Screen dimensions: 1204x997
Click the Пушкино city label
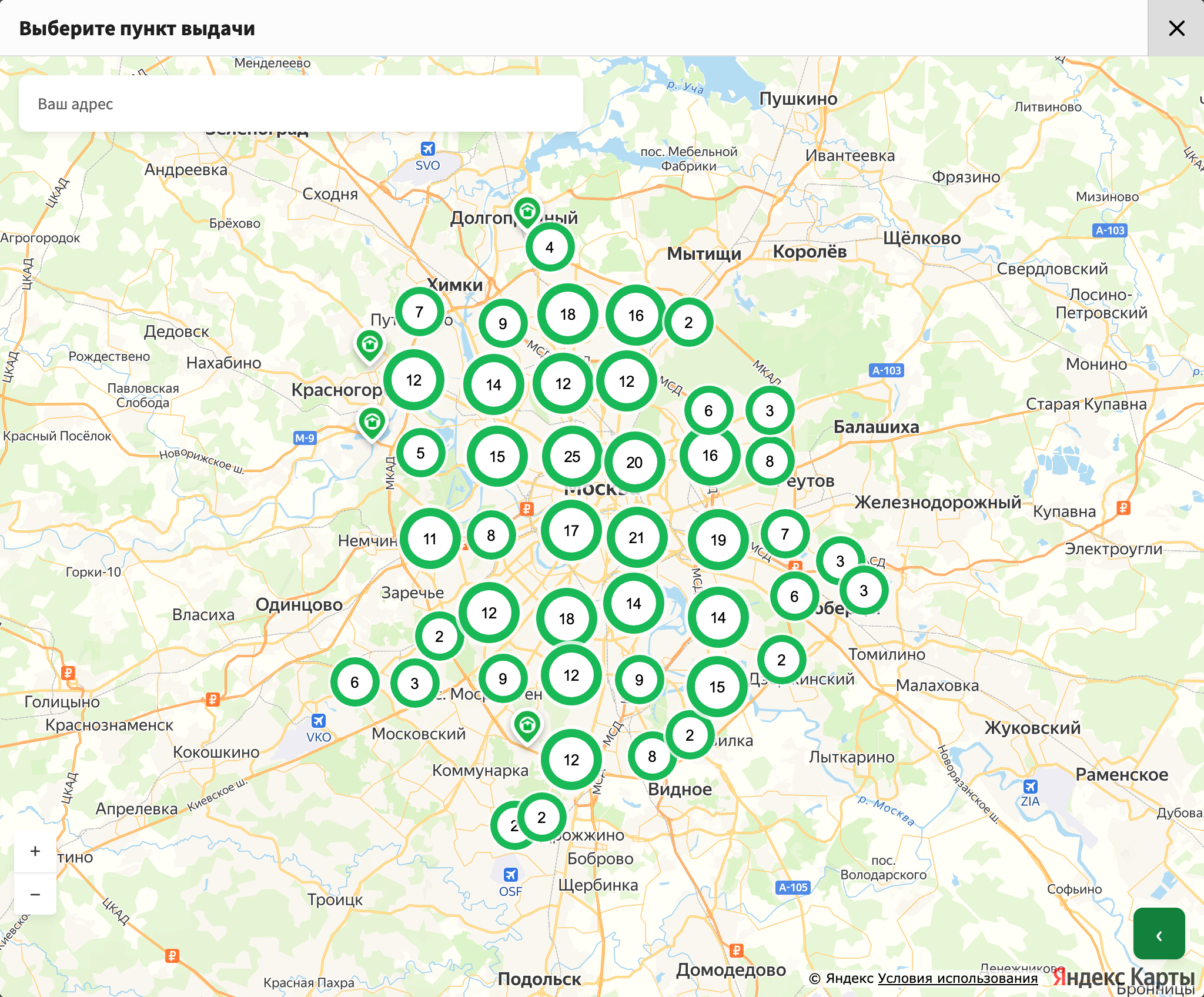[798, 99]
